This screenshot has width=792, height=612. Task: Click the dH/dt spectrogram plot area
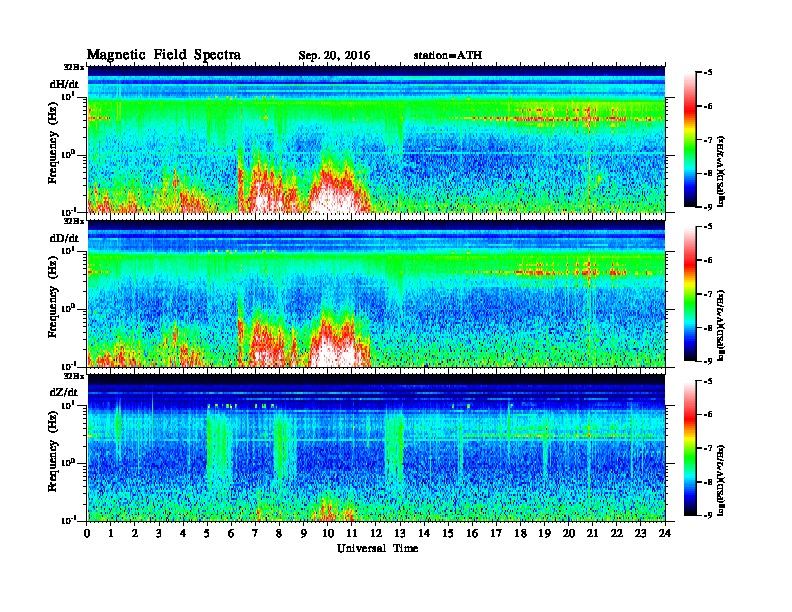[x=376, y=139]
